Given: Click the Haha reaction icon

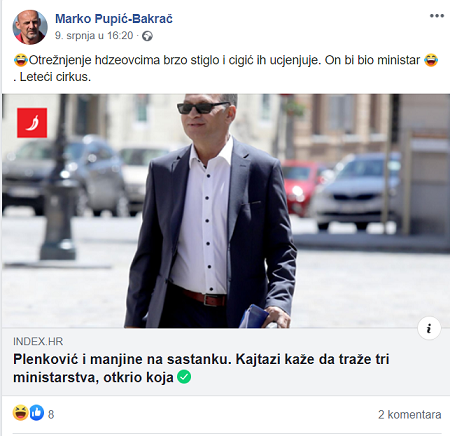Looking at the screenshot, I should tap(20, 413).
